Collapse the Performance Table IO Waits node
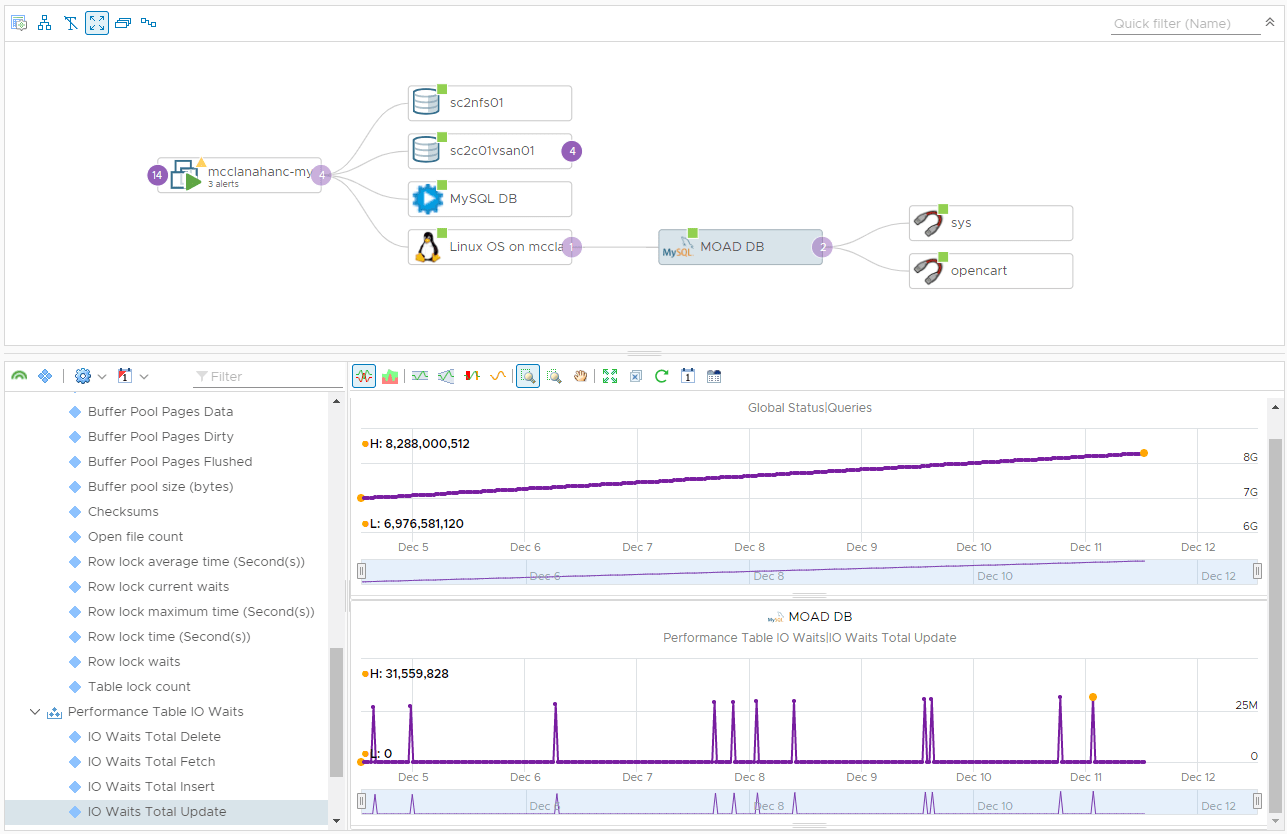1287x834 pixels. click(36, 711)
